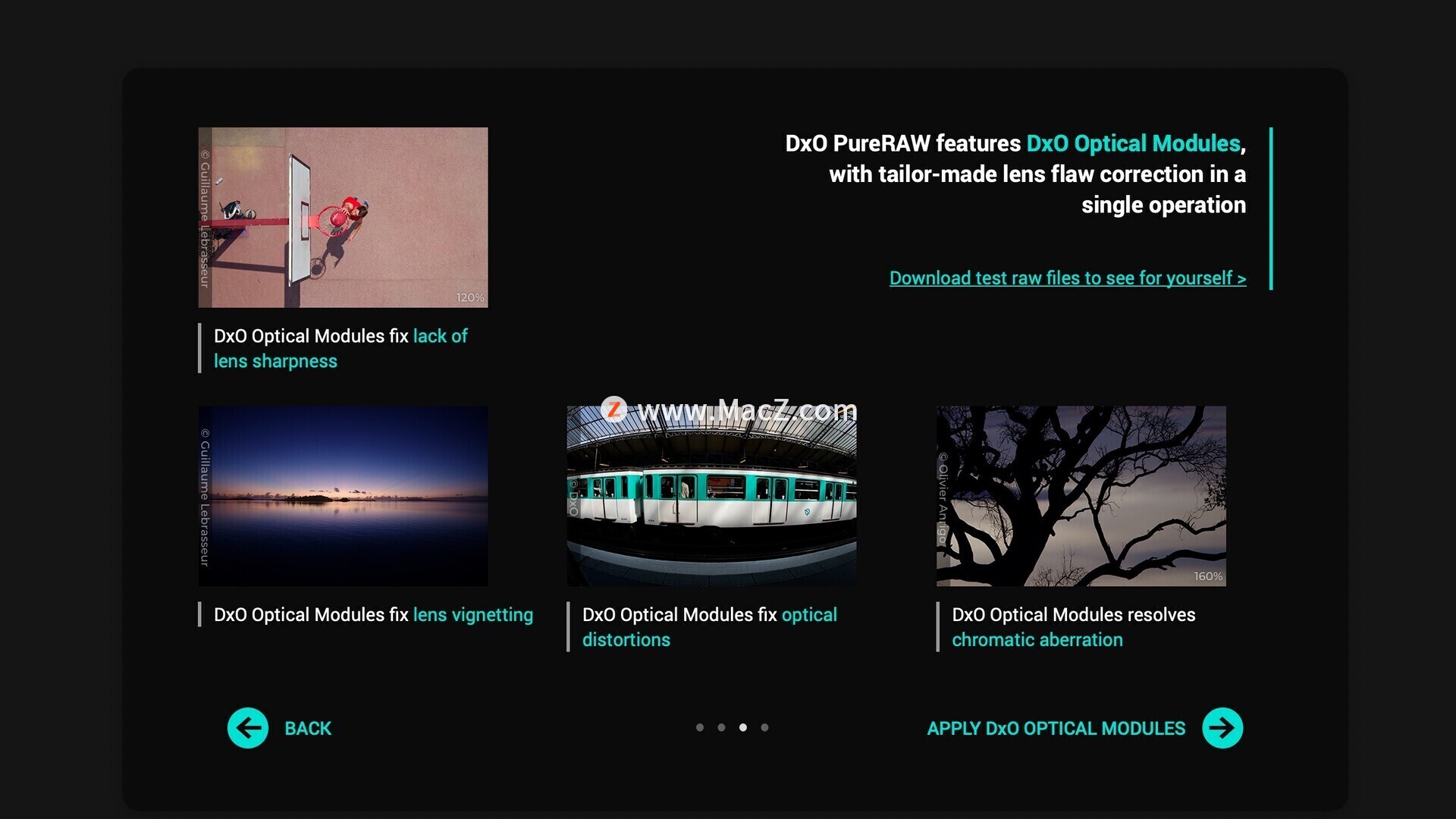
Task: Select the second page indicator dot
Action: click(721, 727)
